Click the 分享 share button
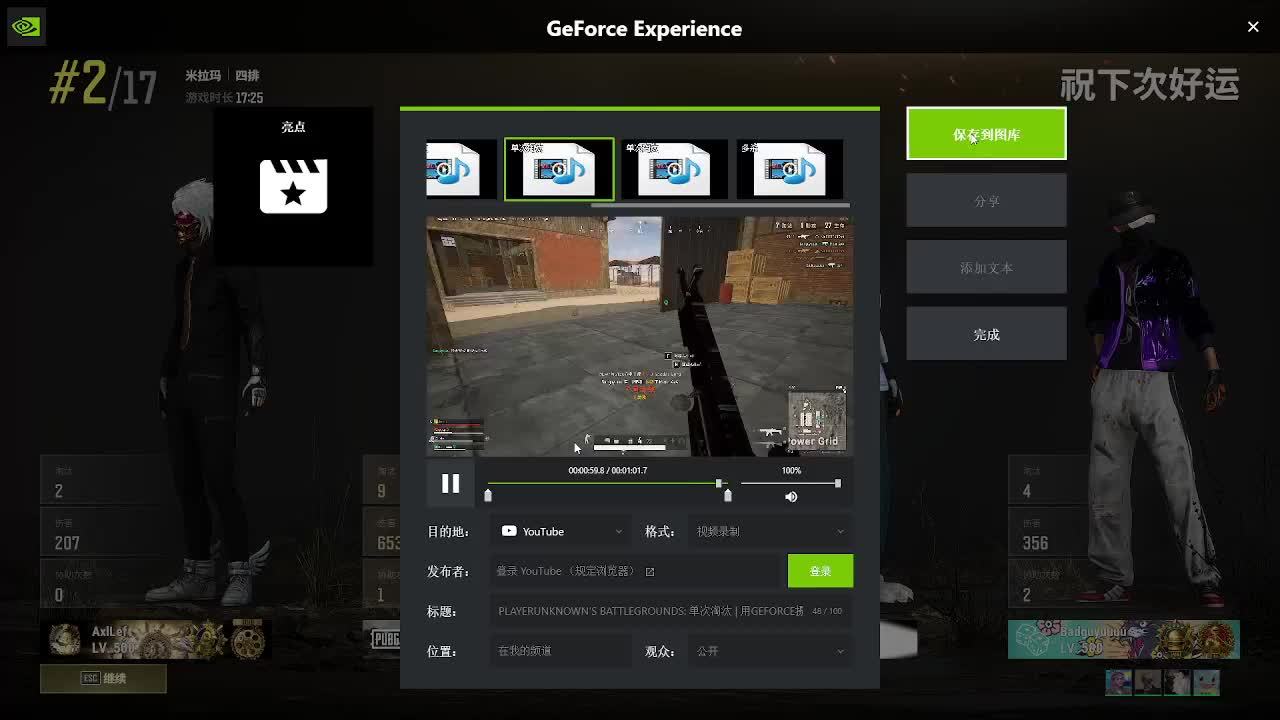This screenshot has height=720, width=1280. pyautogui.click(x=987, y=200)
